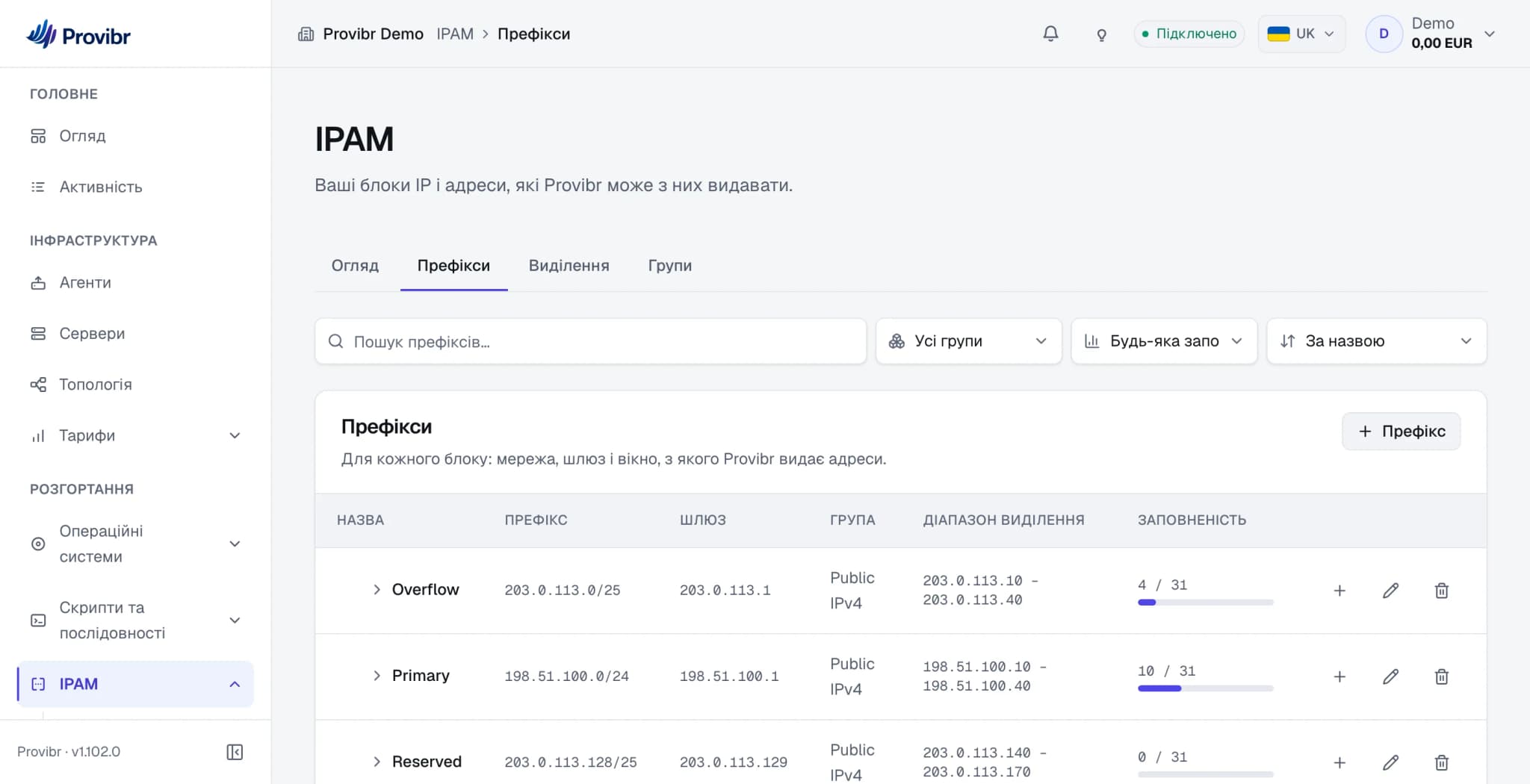Click the ДІАПАЗОН ВИДІЛЕННЯ column header
The width and height of the screenshot is (1530, 784).
click(1003, 520)
